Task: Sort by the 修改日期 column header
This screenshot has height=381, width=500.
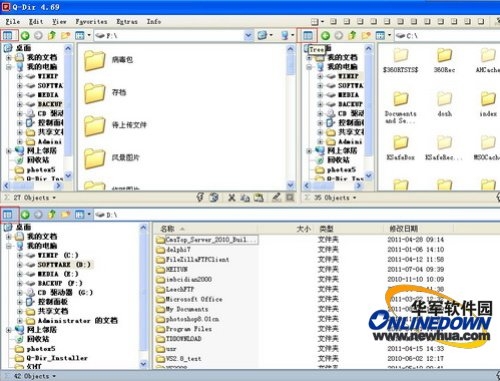Action: 404,229
